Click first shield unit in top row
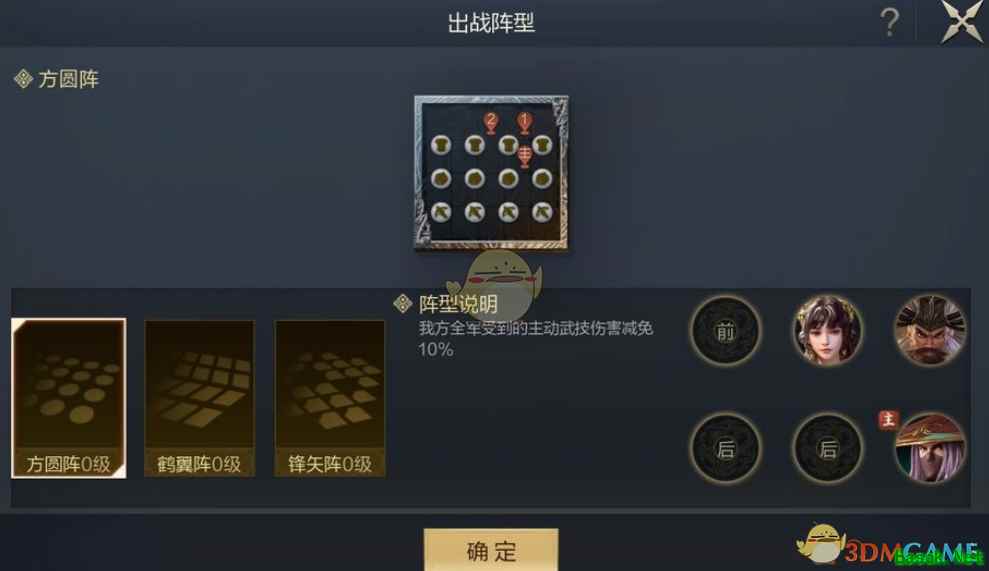The image size is (989, 571). tap(441, 145)
